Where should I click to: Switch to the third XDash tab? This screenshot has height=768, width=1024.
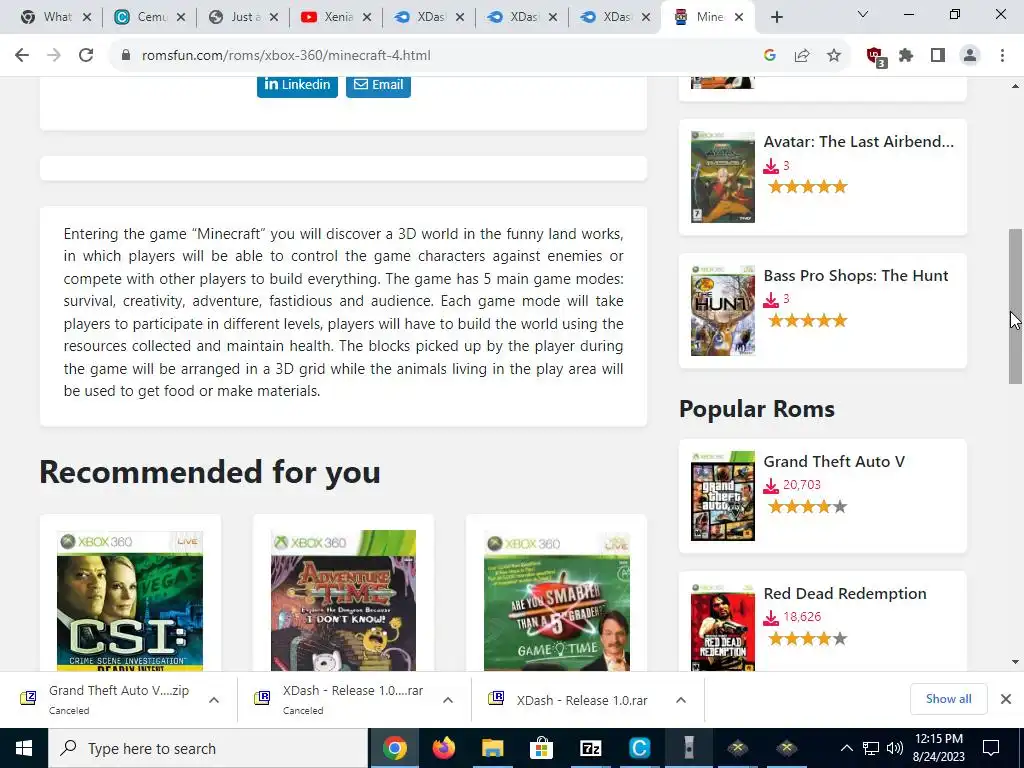click(x=615, y=17)
